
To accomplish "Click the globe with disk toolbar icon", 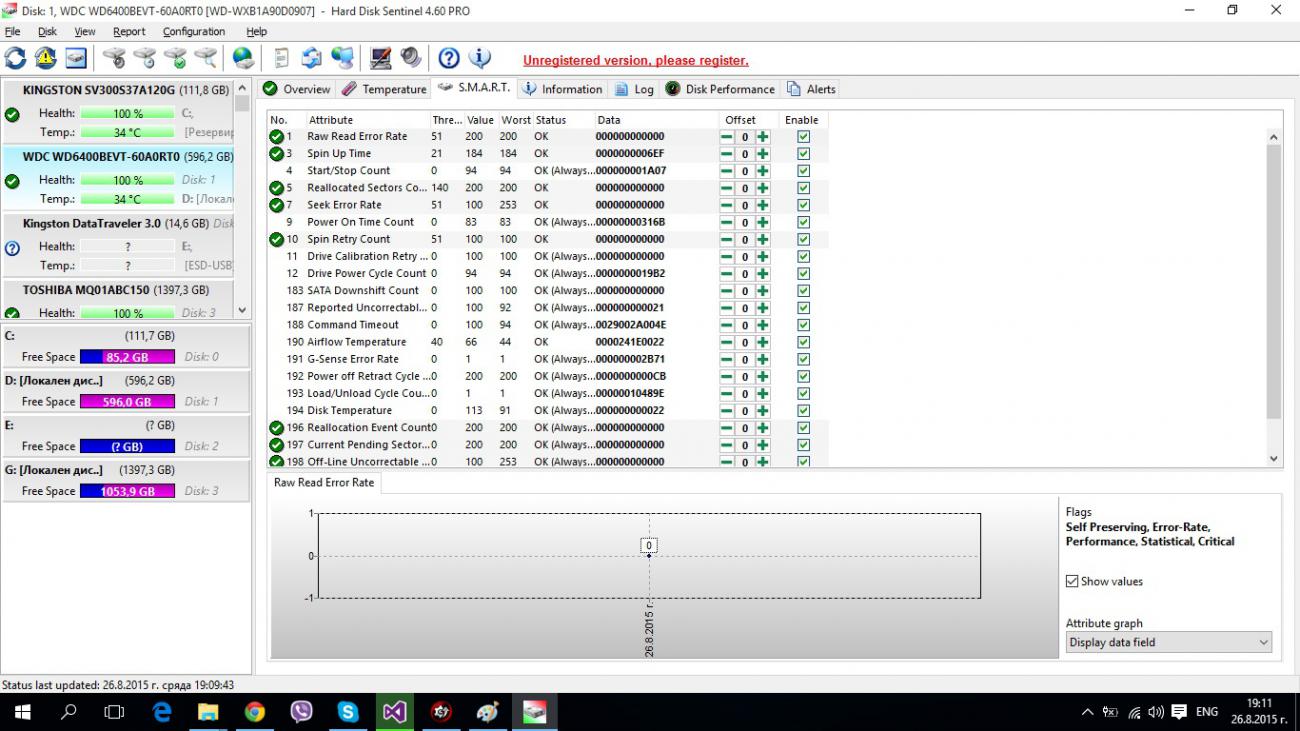I will click(243, 58).
